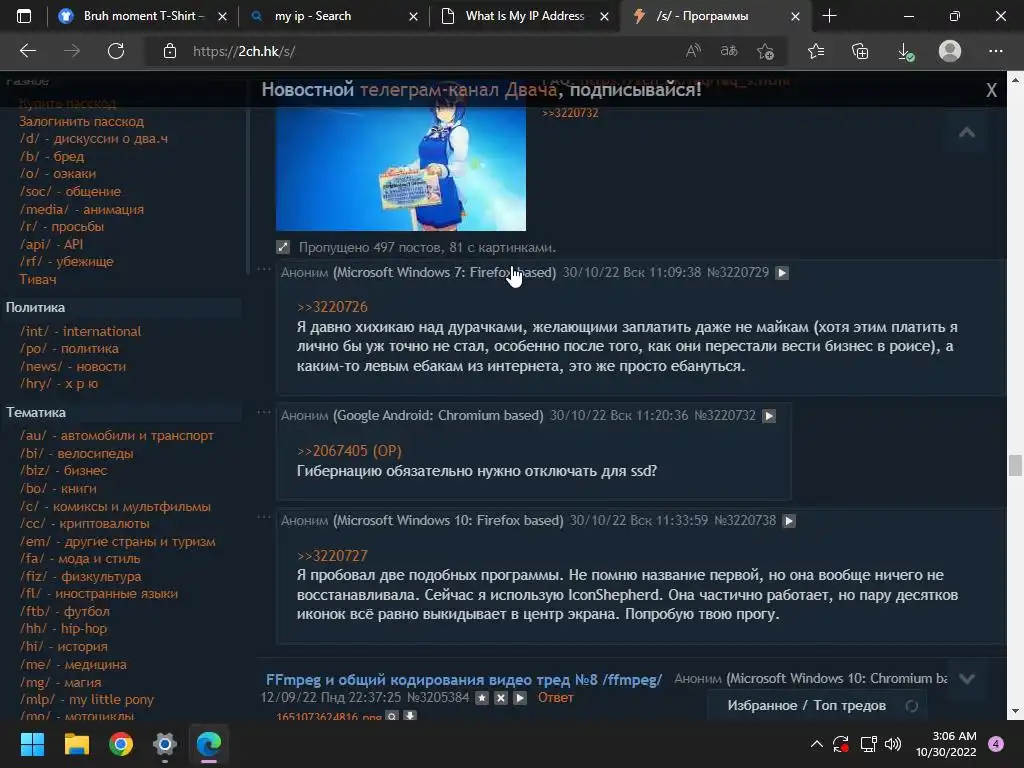The width and height of the screenshot is (1024, 768).
Task: View site information lock icon
Action: [x=170, y=51]
